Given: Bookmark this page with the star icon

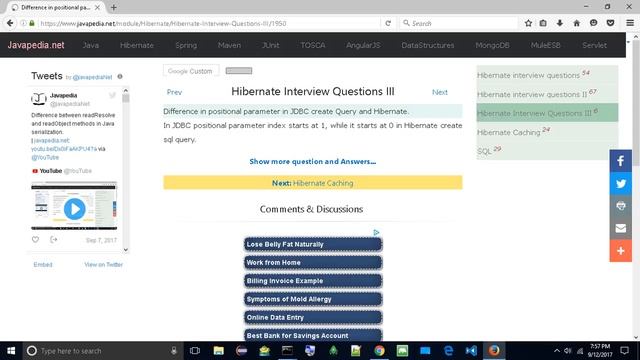Looking at the screenshot, I should click(x=528, y=23).
